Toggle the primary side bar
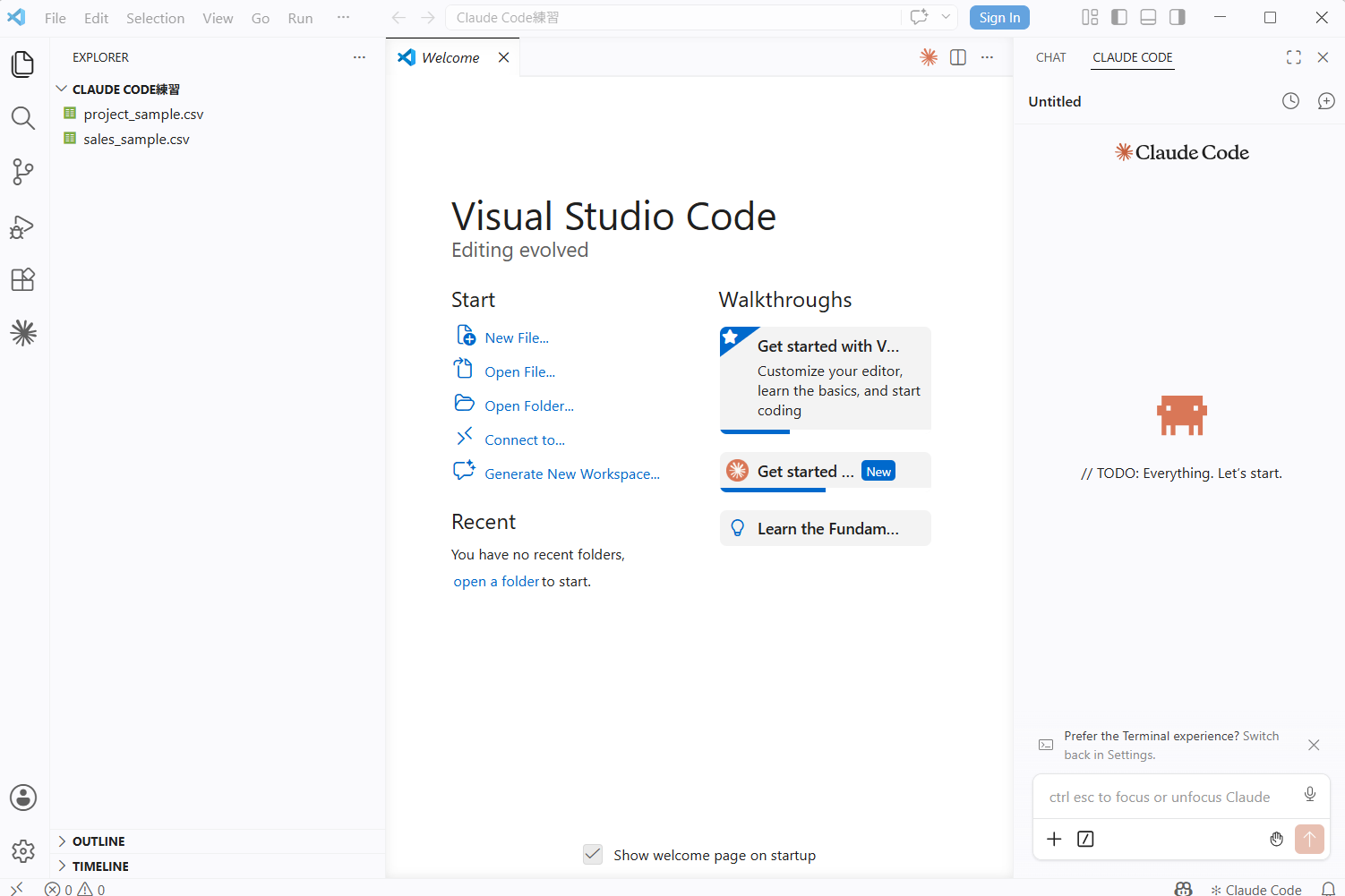The image size is (1345, 896). [x=1119, y=17]
